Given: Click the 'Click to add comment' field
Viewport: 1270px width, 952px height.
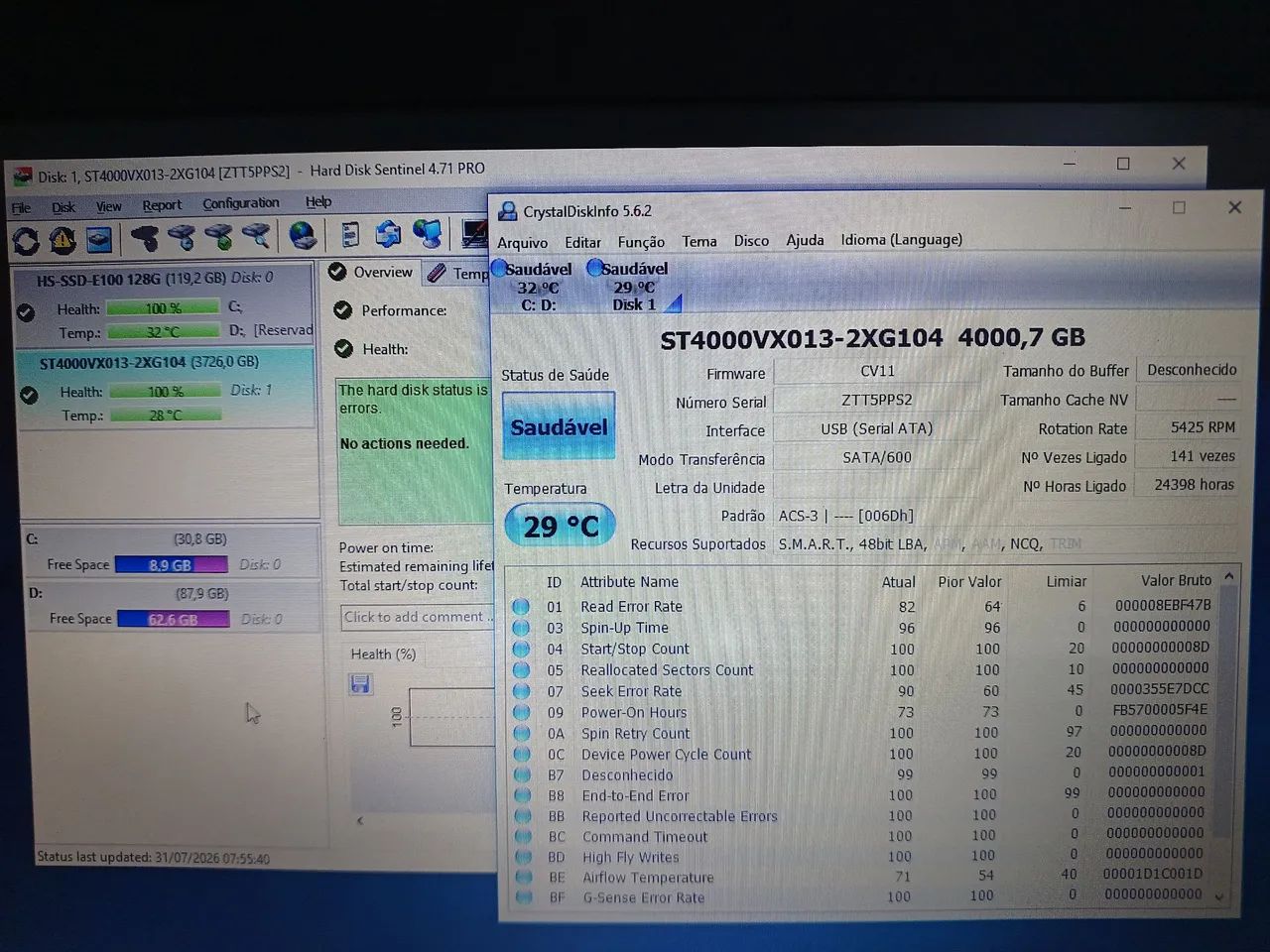Looking at the screenshot, I should (417, 617).
